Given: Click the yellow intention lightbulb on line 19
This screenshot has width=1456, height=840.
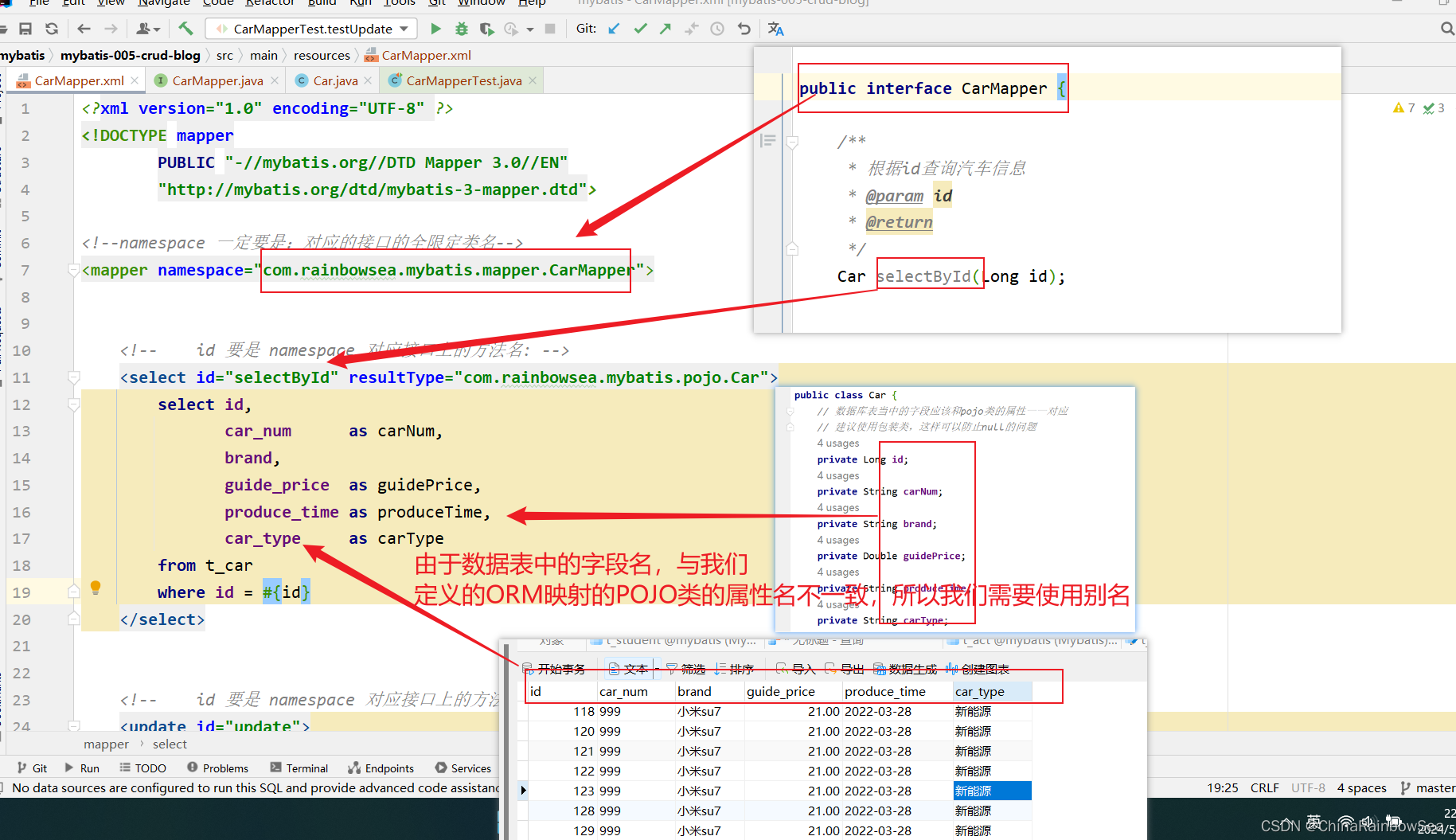Looking at the screenshot, I should point(96,588).
